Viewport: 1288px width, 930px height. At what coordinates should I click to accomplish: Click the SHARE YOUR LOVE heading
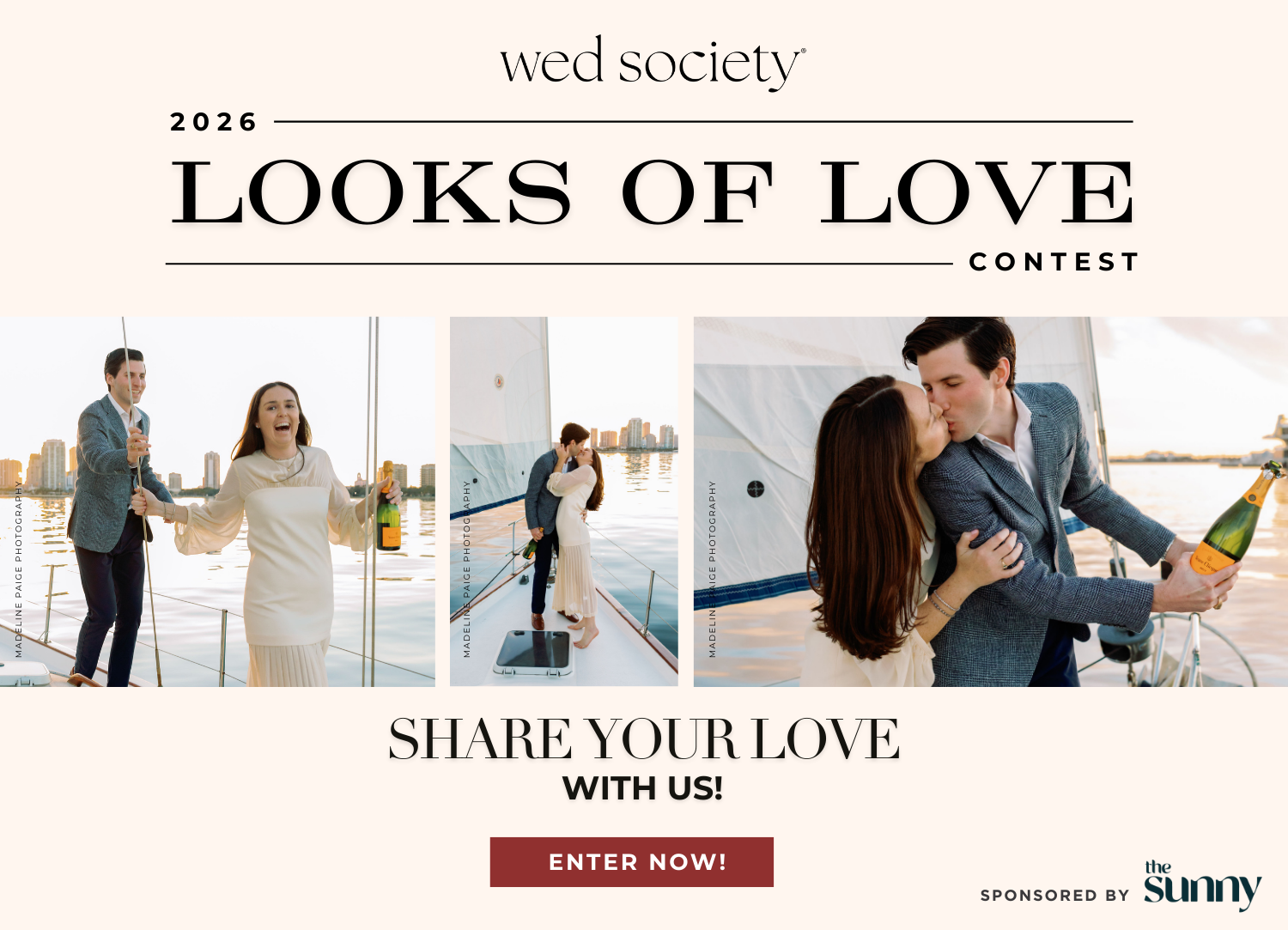tap(643, 739)
